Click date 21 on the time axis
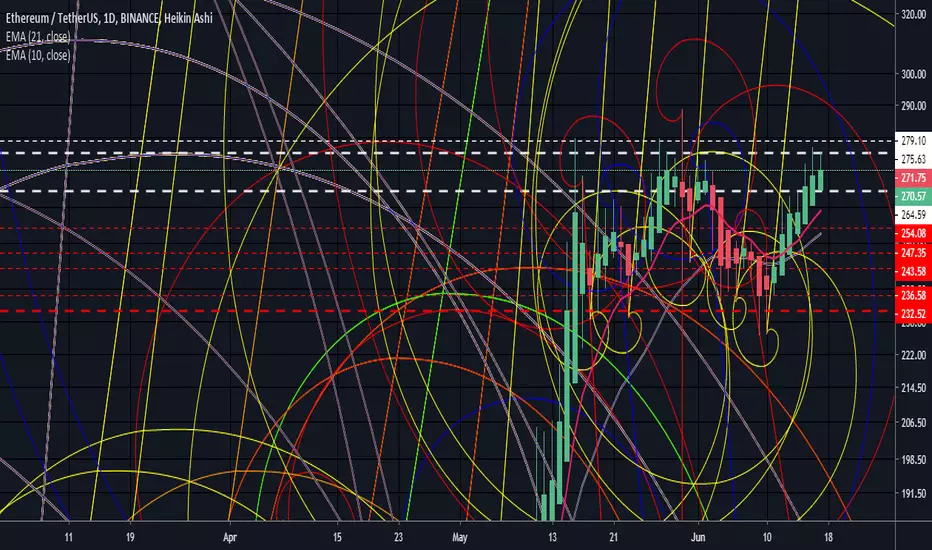 pyautogui.click(x=613, y=538)
